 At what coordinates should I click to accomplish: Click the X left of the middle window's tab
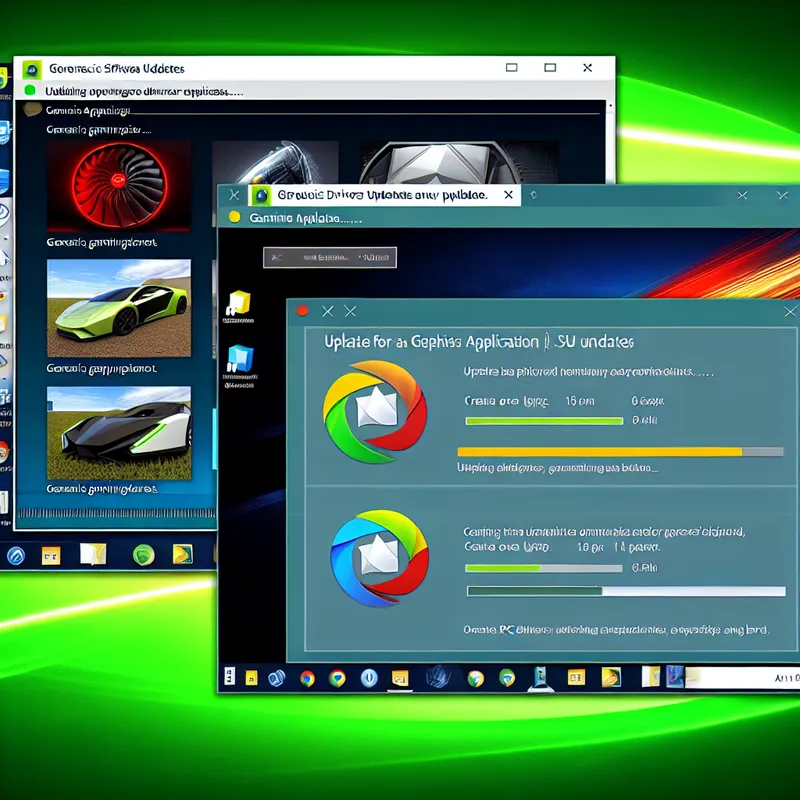[234, 195]
